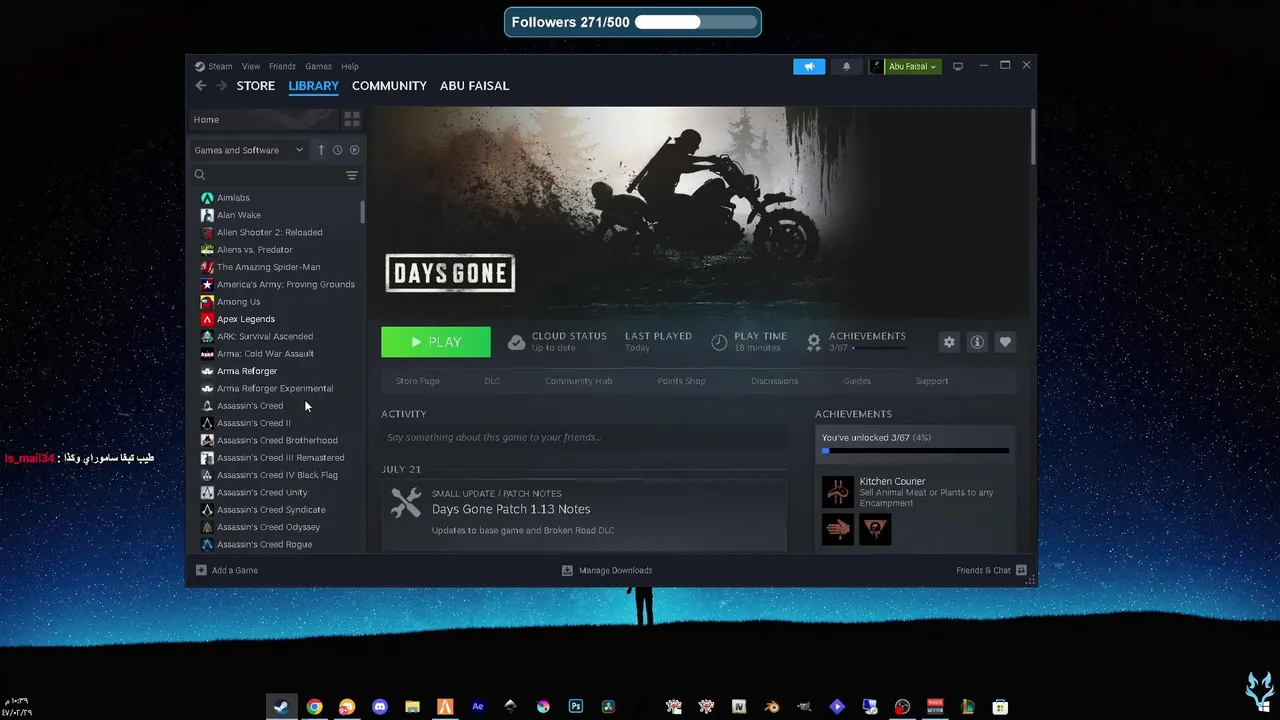Click the main page scrollbar

pos(1031,137)
